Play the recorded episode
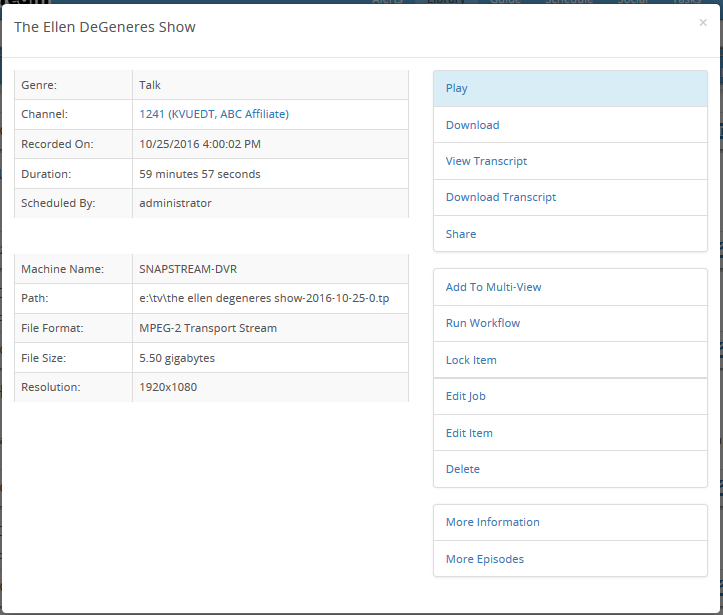 (x=570, y=89)
